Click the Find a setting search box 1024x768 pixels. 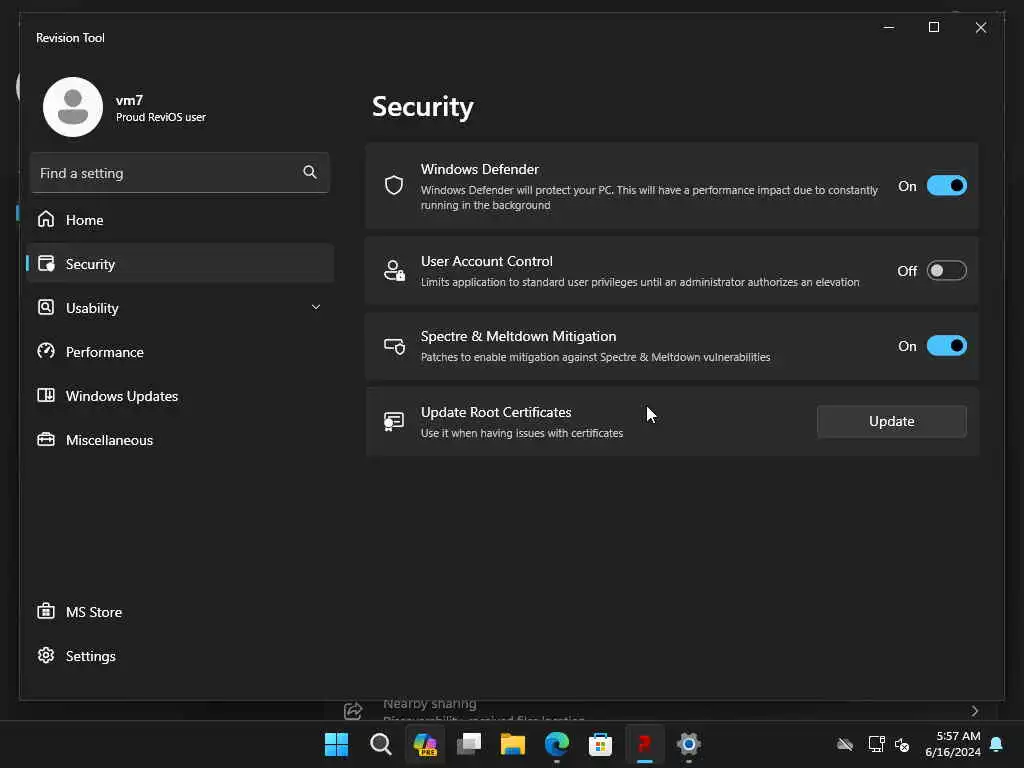(180, 173)
